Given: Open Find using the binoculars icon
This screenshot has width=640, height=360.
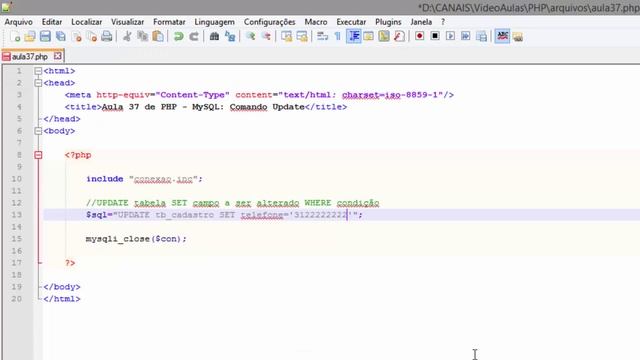Looking at the screenshot, I should click(214, 37).
